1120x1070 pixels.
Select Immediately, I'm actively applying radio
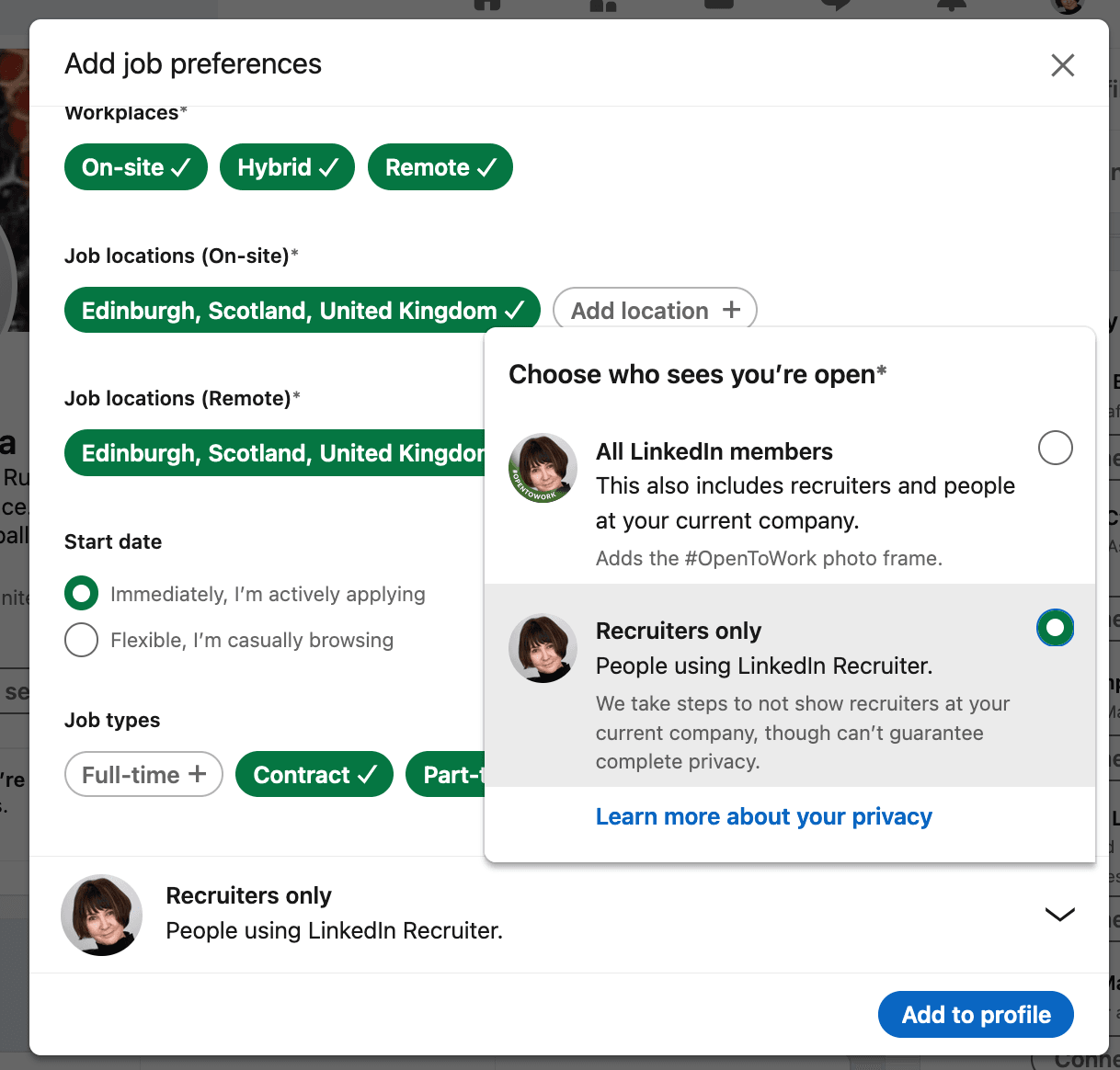click(81, 594)
